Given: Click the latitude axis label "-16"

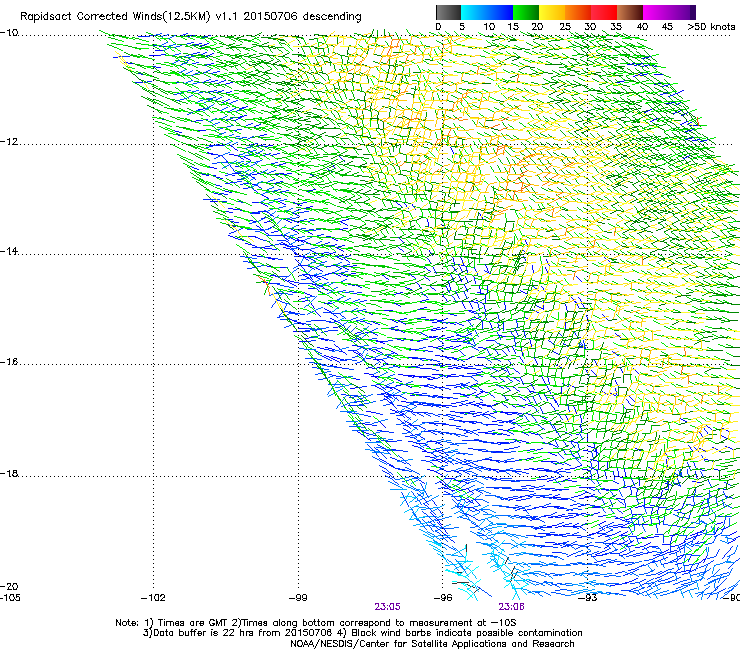Looking at the screenshot, I should pyautogui.click(x=9, y=362).
